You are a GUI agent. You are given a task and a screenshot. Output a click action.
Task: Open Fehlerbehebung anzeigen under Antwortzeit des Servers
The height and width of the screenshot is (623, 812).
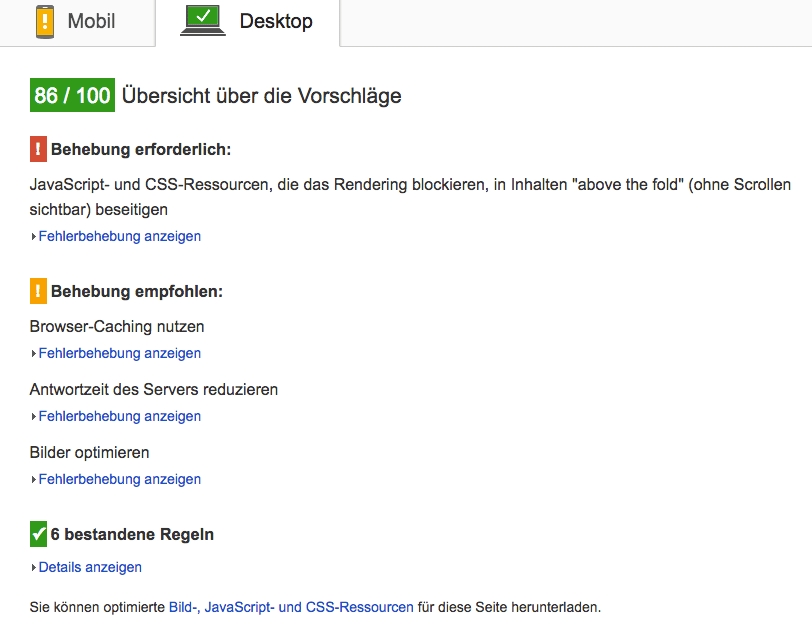coord(120,416)
